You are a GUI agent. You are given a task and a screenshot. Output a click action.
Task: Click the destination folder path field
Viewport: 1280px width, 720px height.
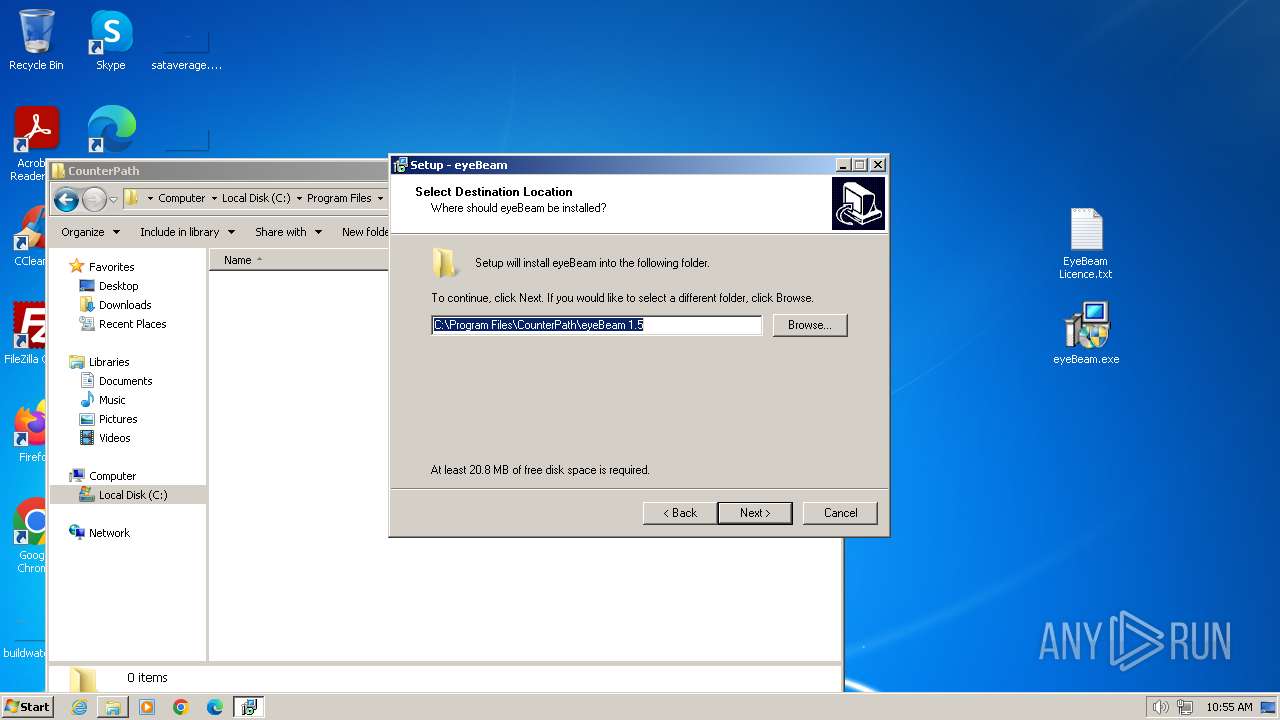pyautogui.click(x=597, y=325)
